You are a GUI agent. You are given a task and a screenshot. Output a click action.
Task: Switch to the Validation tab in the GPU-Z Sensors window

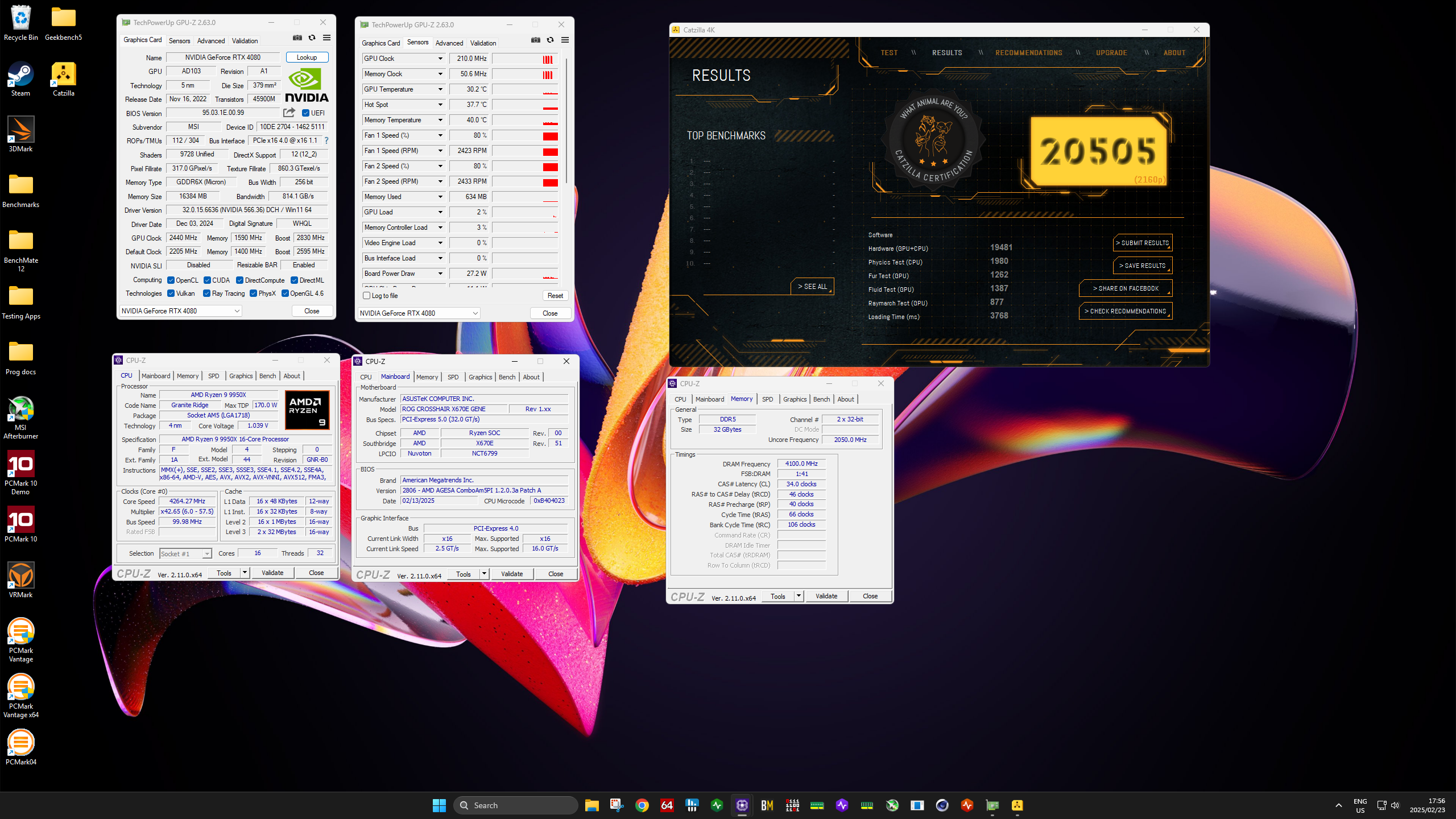click(x=483, y=43)
